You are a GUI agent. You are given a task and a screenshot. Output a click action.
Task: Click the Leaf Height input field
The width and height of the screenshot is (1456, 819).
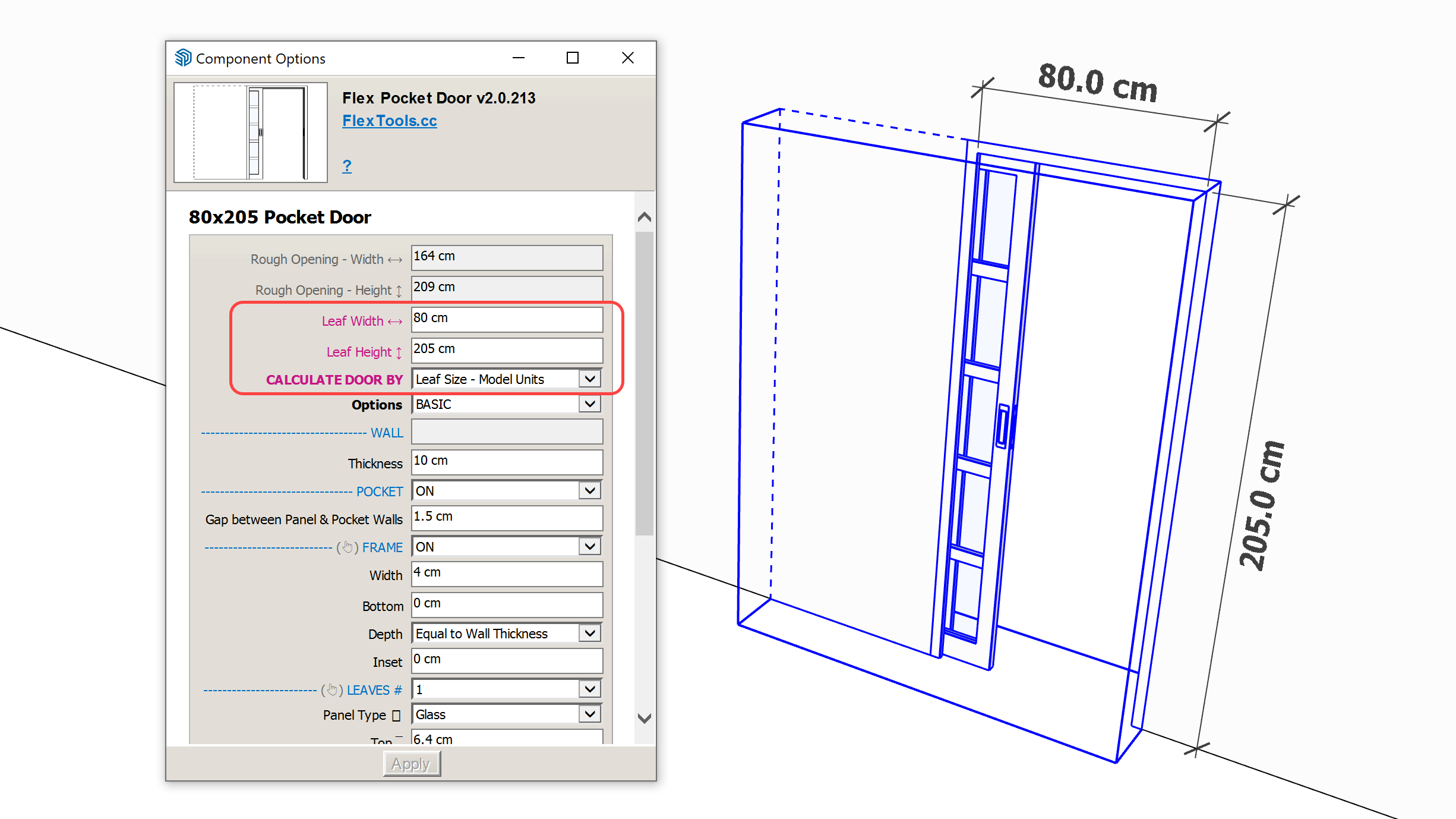pos(507,350)
